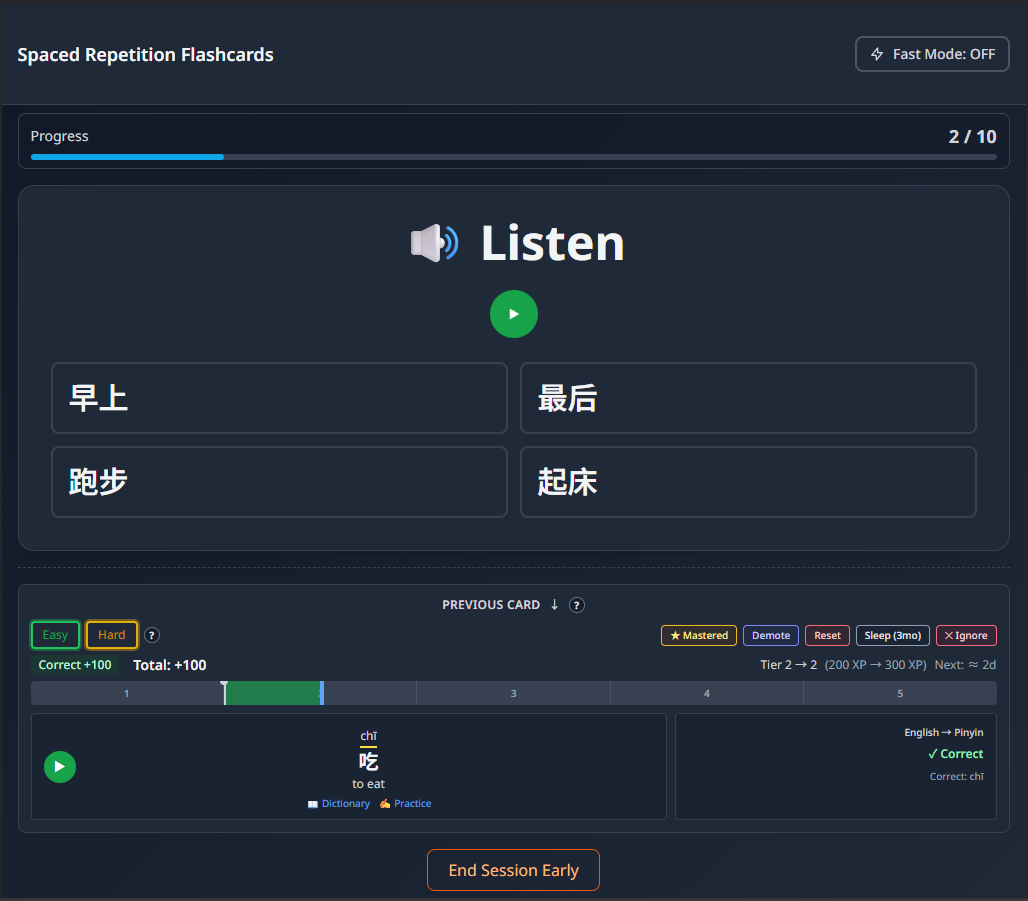This screenshot has height=901, width=1028.
Task: Click tier 3 segment of XP bar
Action: pyautogui.click(x=513, y=693)
